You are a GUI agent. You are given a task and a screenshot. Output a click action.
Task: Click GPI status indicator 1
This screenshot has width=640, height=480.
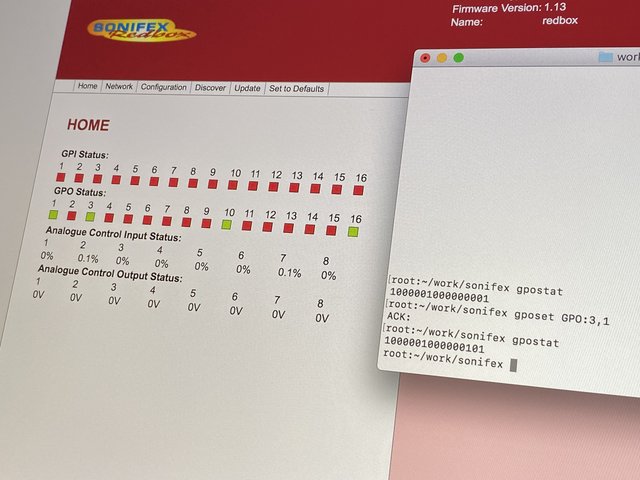pos(61,177)
